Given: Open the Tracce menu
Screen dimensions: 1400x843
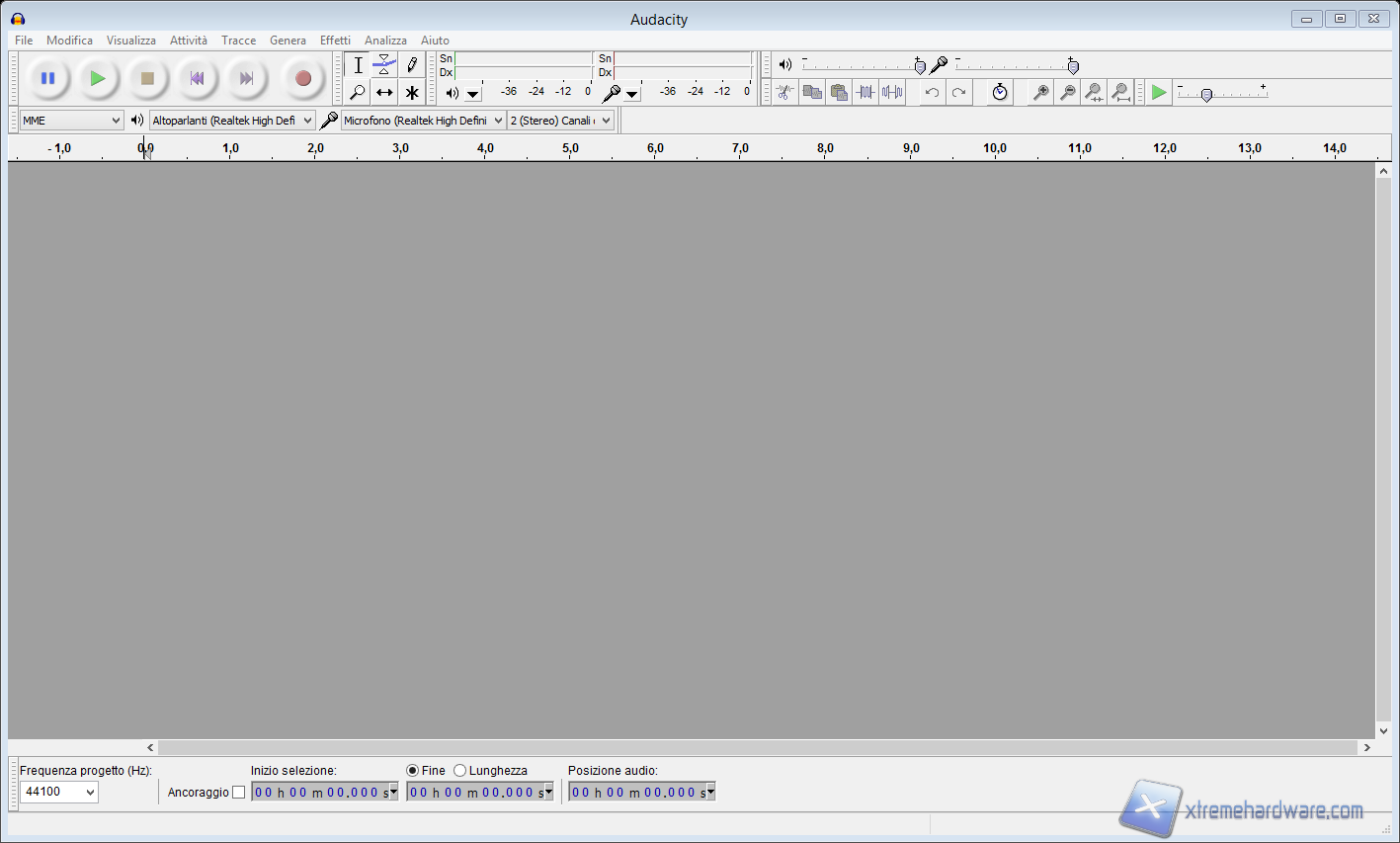Looking at the screenshot, I should [238, 41].
